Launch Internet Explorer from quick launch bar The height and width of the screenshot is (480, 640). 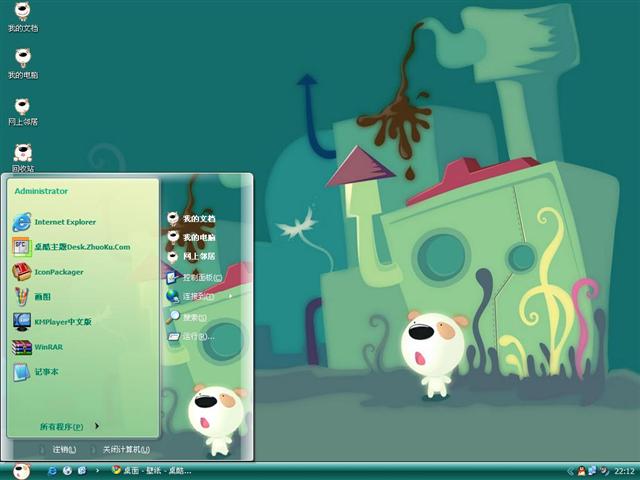[53, 471]
